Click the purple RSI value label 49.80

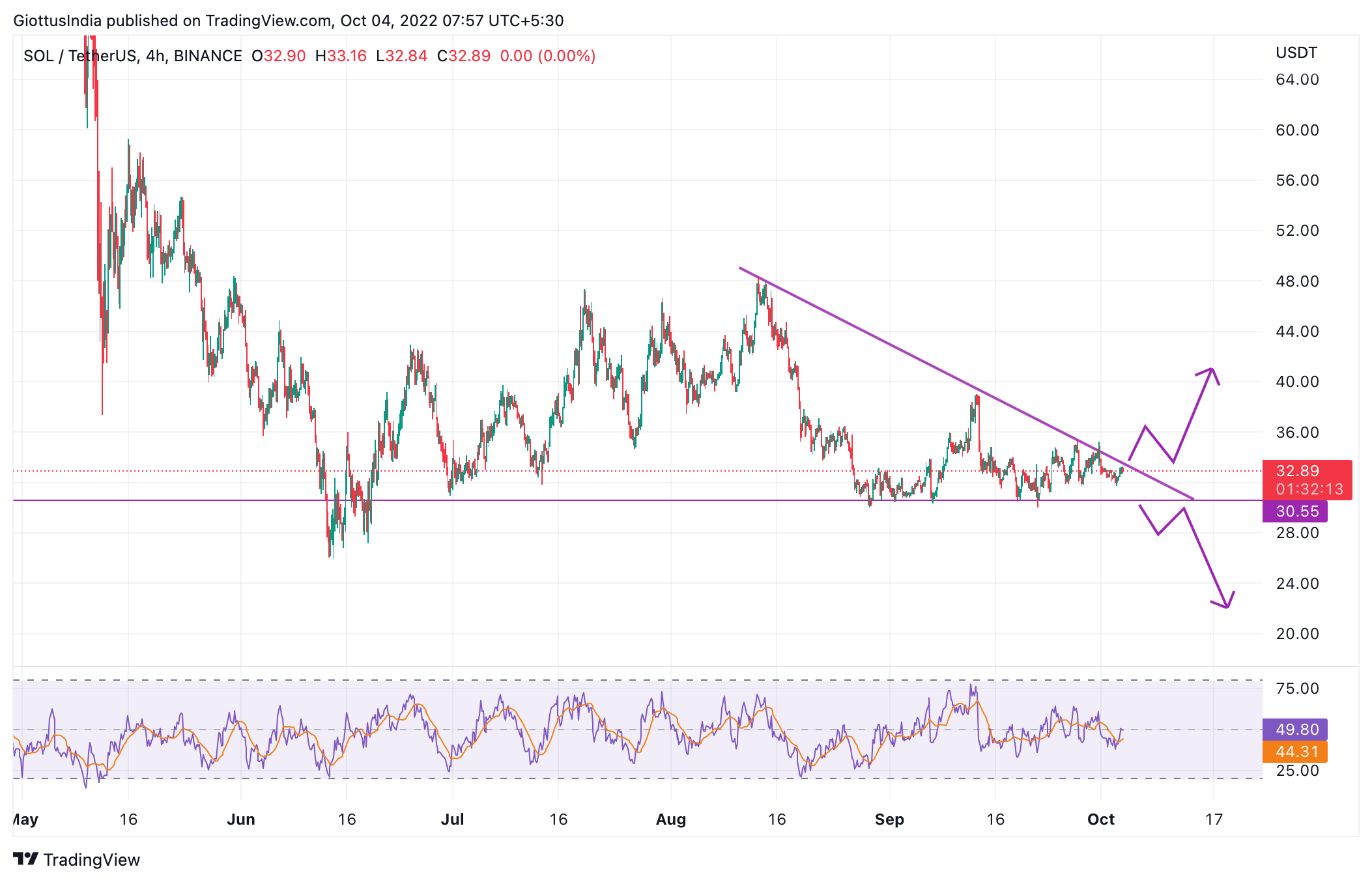point(1295,730)
